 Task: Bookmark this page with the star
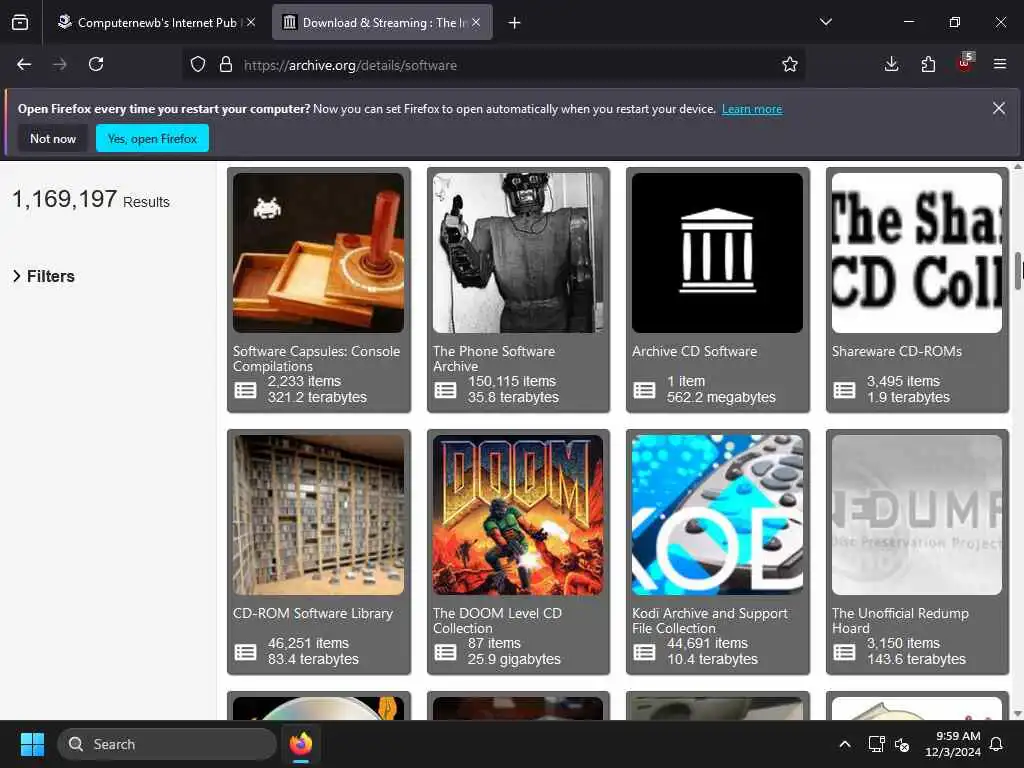click(x=790, y=64)
